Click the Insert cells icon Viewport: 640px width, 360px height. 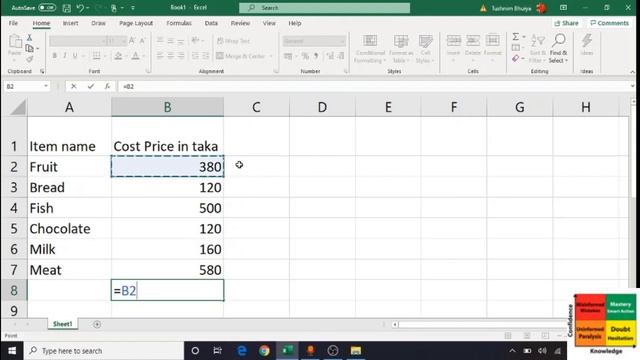(x=453, y=41)
